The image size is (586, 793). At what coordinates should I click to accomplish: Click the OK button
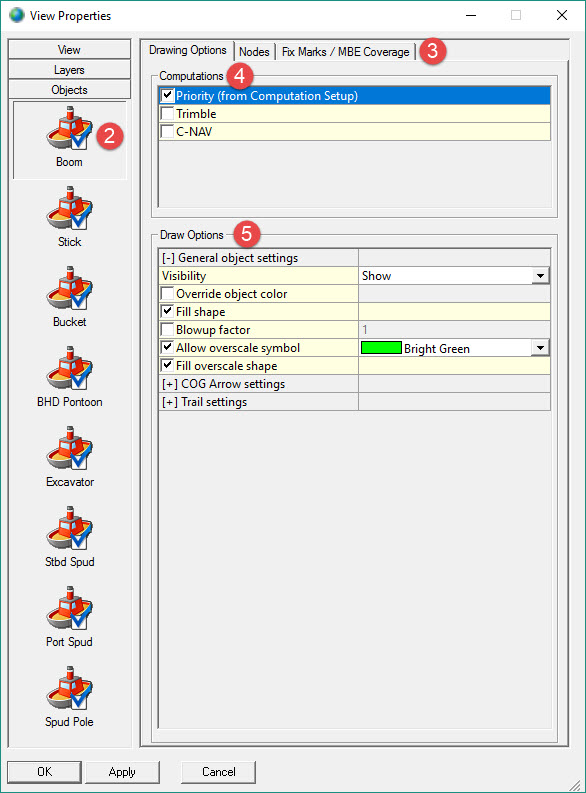tap(44, 772)
